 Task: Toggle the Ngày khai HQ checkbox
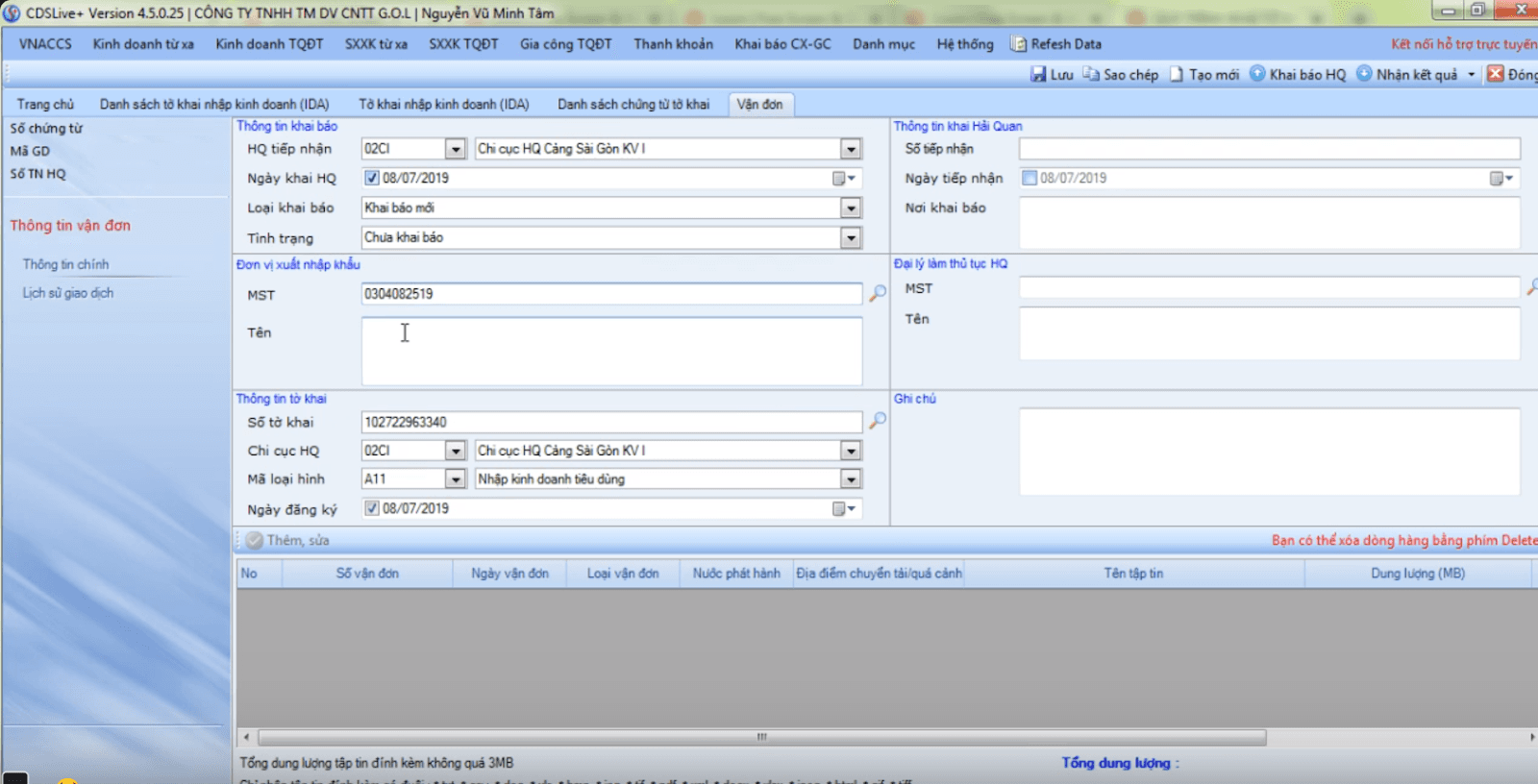372,178
